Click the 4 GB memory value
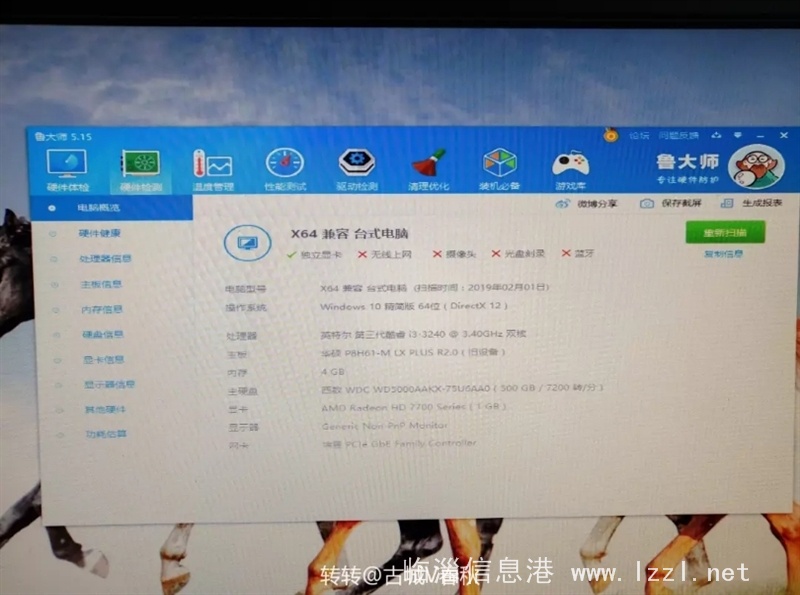Screen dimensions: 800x595 coord(333,371)
